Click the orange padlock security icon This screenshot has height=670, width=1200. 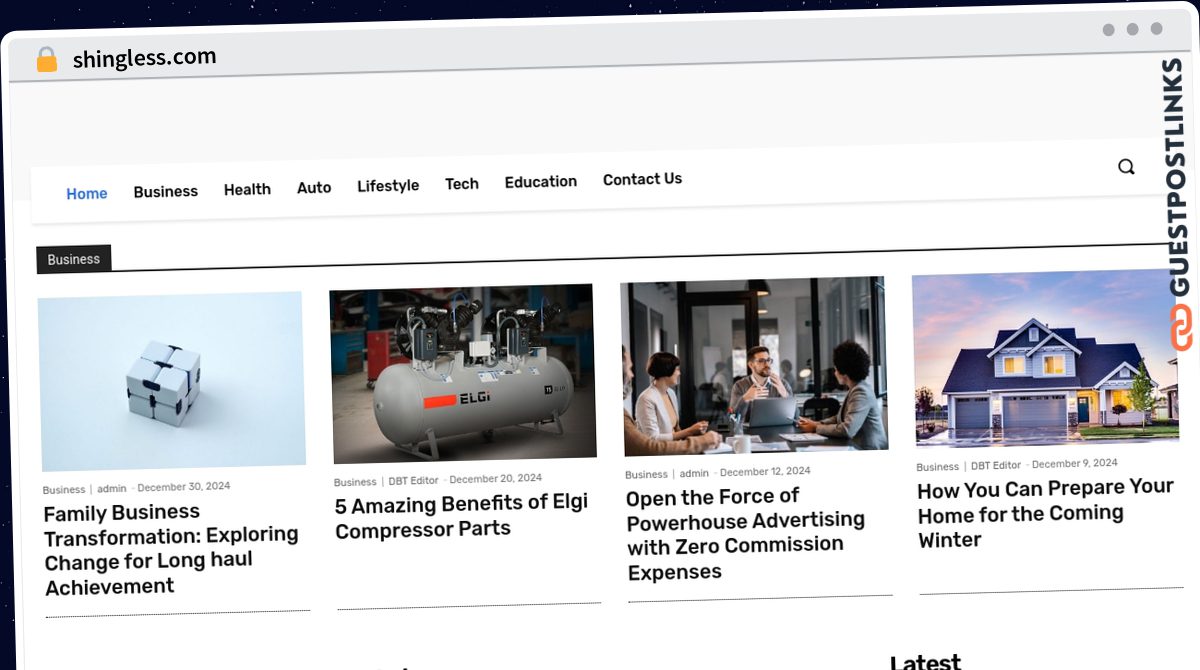(x=47, y=60)
